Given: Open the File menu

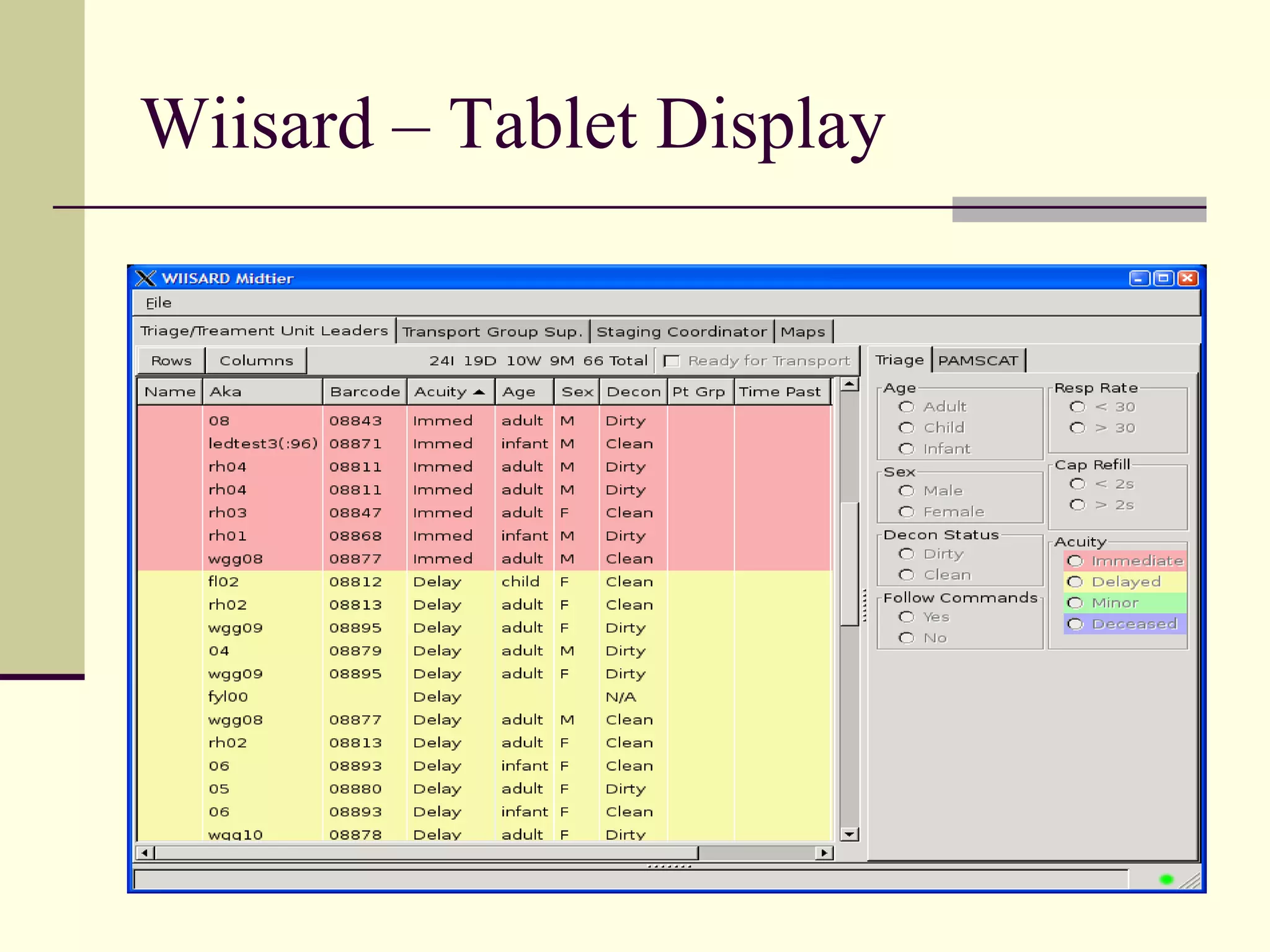Looking at the screenshot, I should point(159,303).
